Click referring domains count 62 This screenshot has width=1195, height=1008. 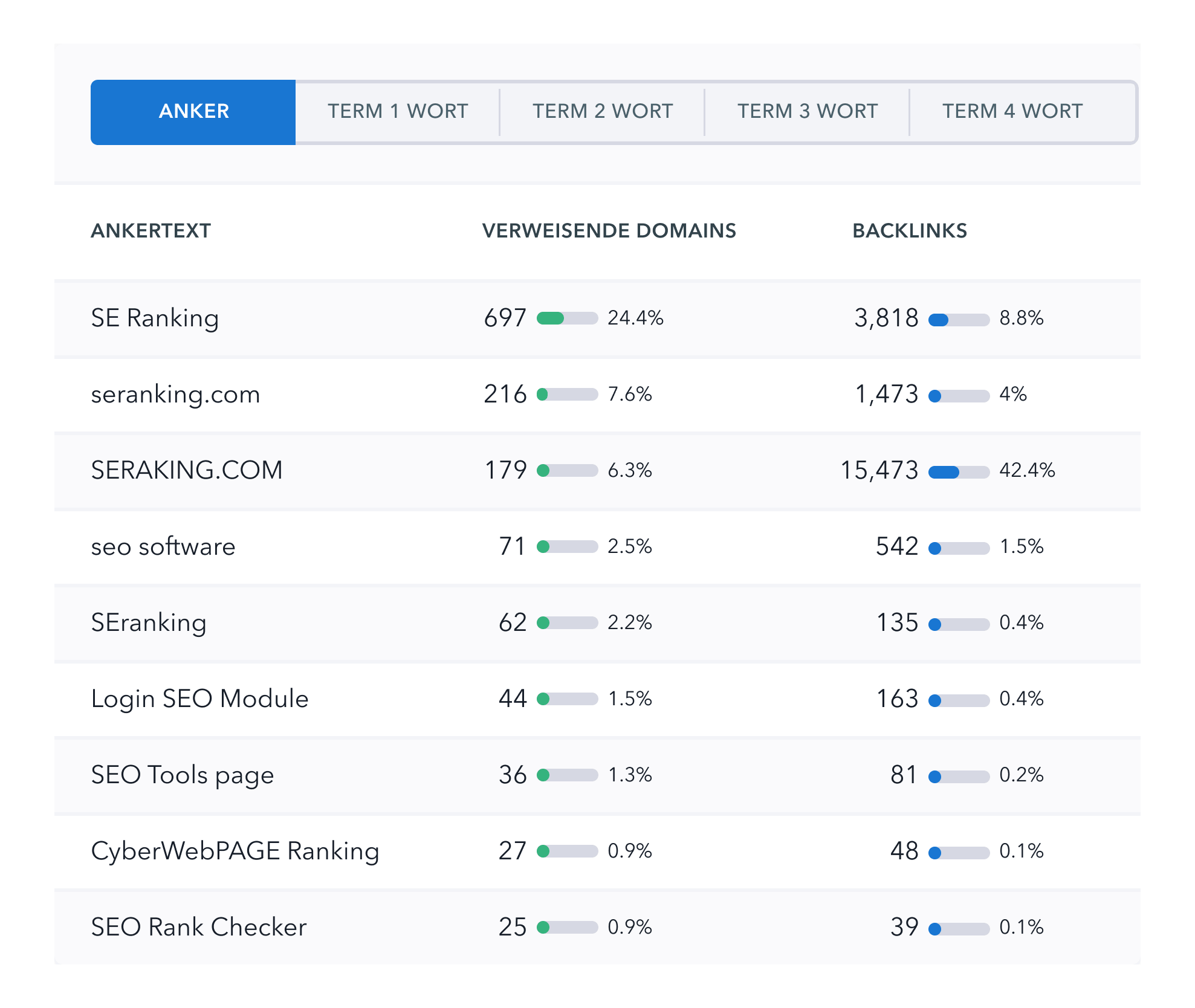513,622
